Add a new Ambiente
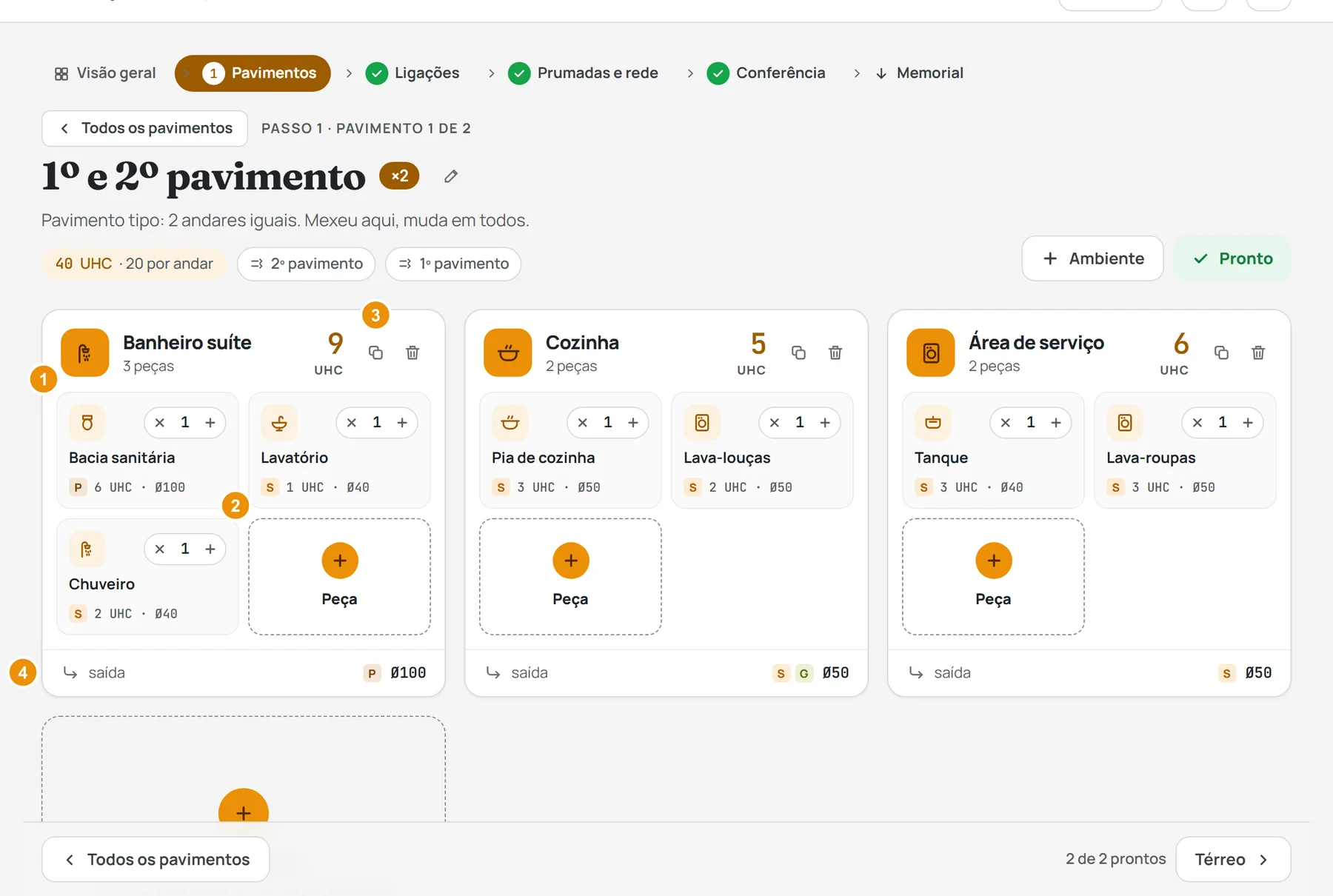Viewport: 1333px width, 896px height. [1093, 258]
